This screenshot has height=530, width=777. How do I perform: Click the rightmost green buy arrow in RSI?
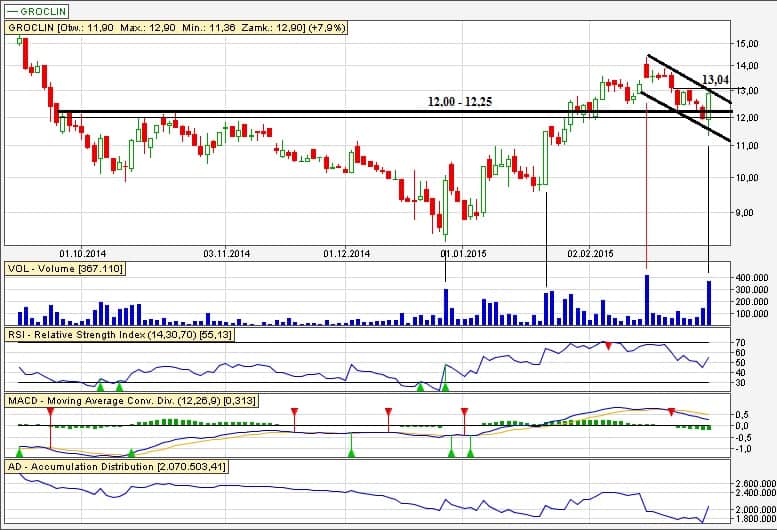445,385
